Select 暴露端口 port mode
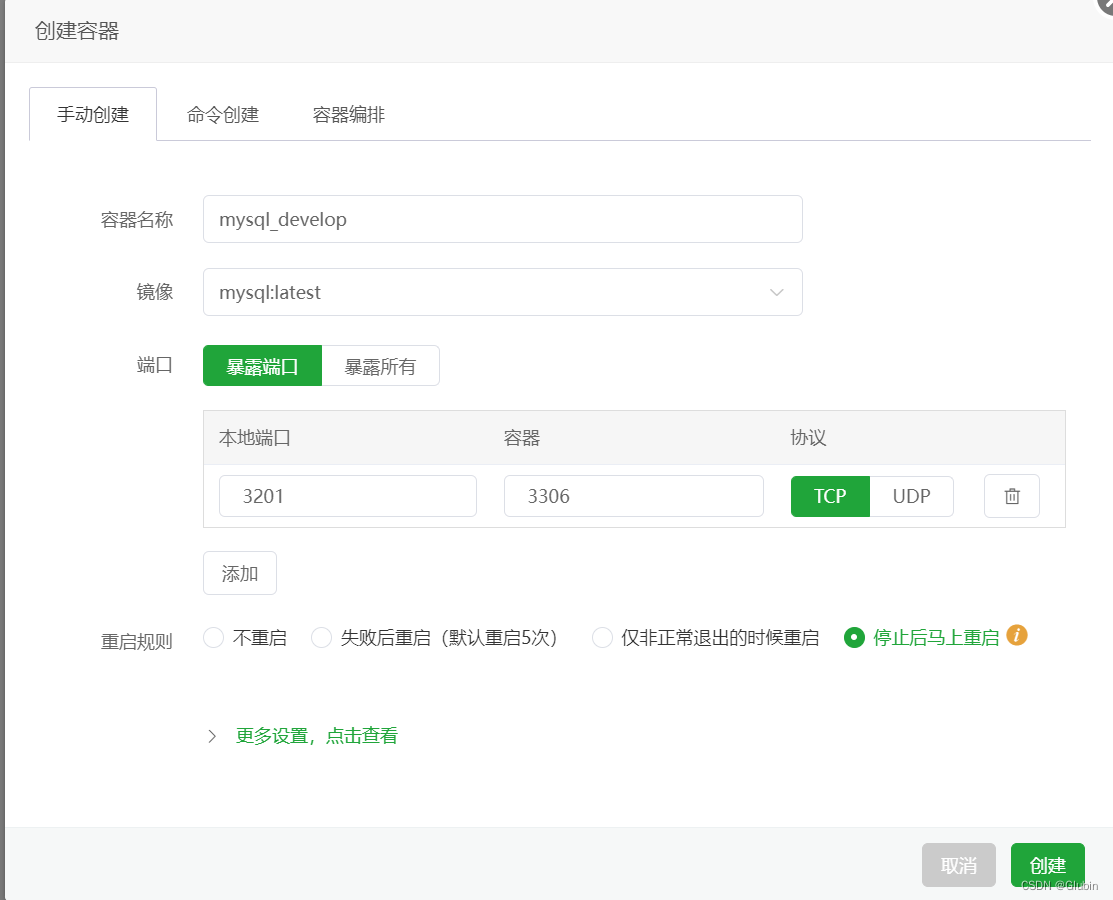The height and width of the screenshot is (900, 1113). [x=263, y=366]
